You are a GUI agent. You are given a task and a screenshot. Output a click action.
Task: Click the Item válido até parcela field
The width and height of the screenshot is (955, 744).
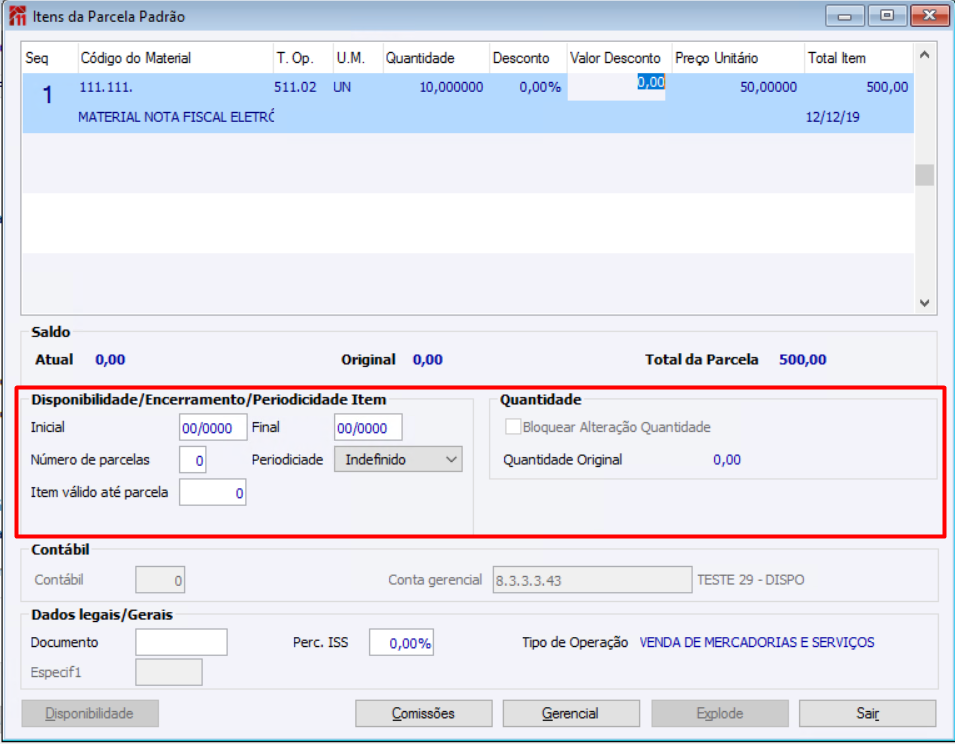[213, 493]
